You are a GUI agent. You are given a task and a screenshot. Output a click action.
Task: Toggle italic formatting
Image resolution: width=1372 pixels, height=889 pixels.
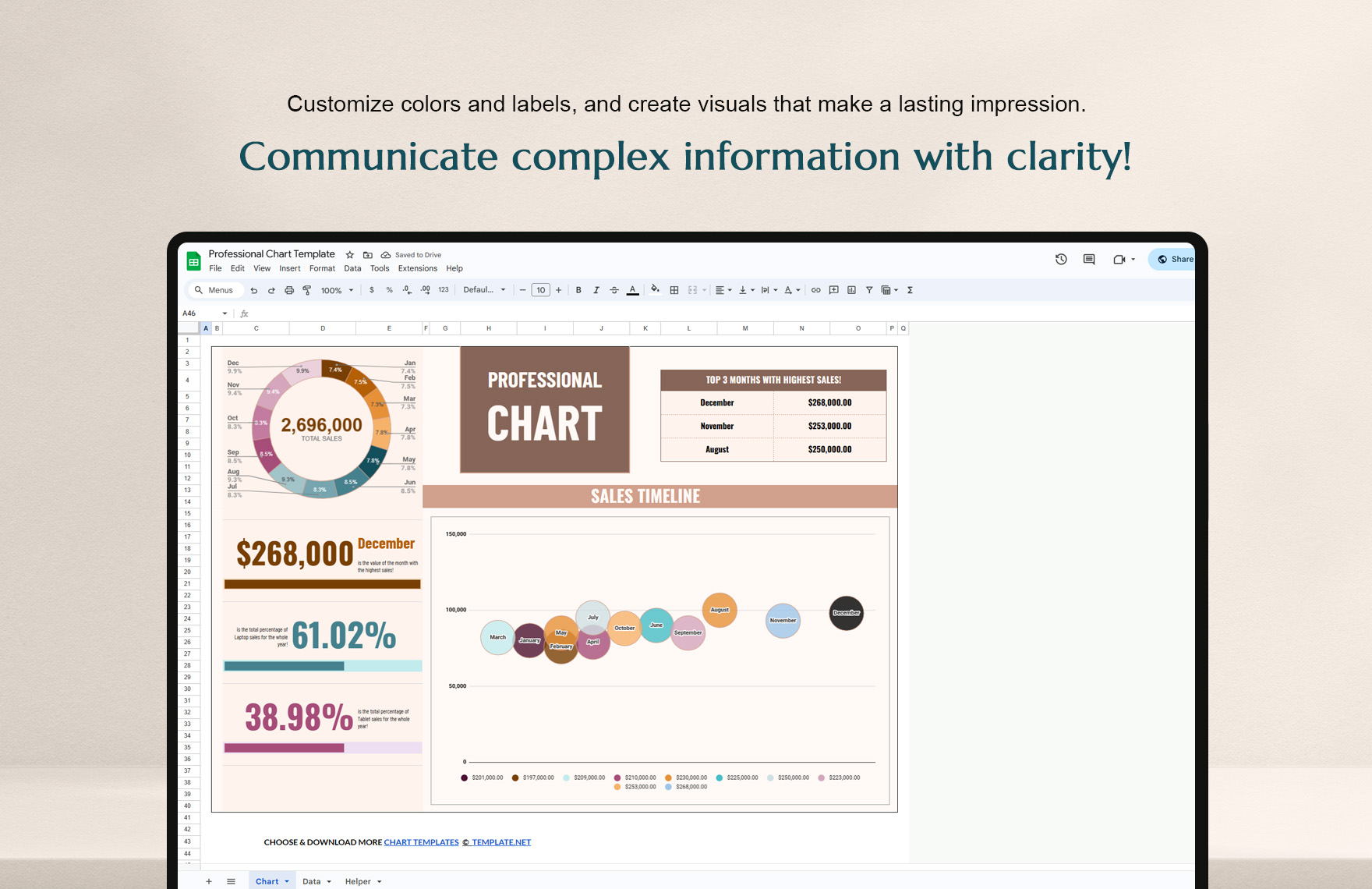[596, 289]
